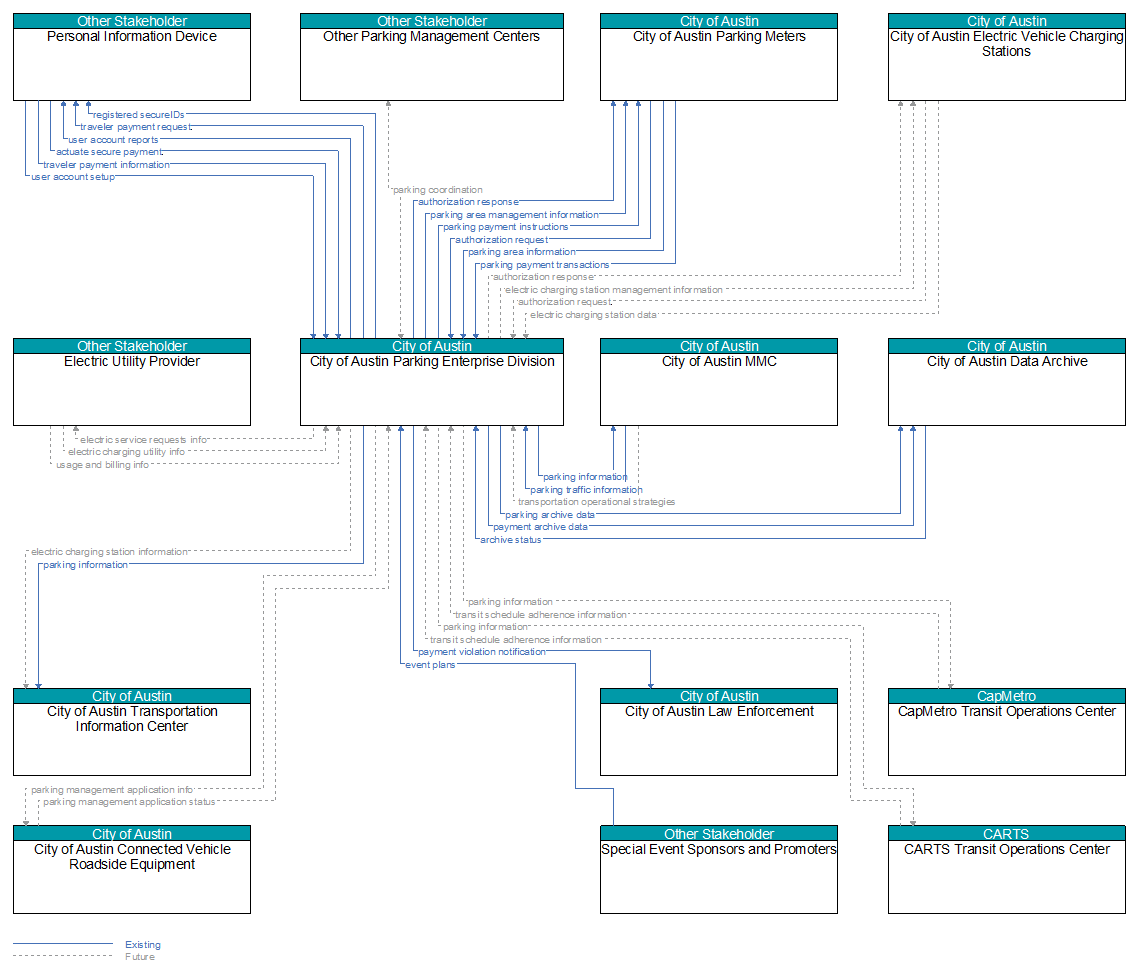The height and width of the screenshot is (975, 1136).
Task: Click the 'archive status' flow label
Action: pyautogui.click(x=511, y=540)
